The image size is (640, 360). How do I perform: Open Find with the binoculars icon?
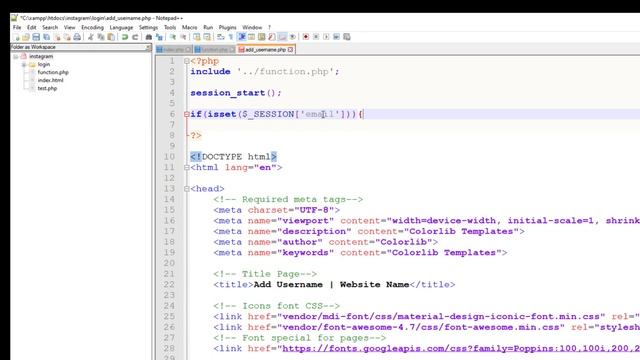[149, 37]
